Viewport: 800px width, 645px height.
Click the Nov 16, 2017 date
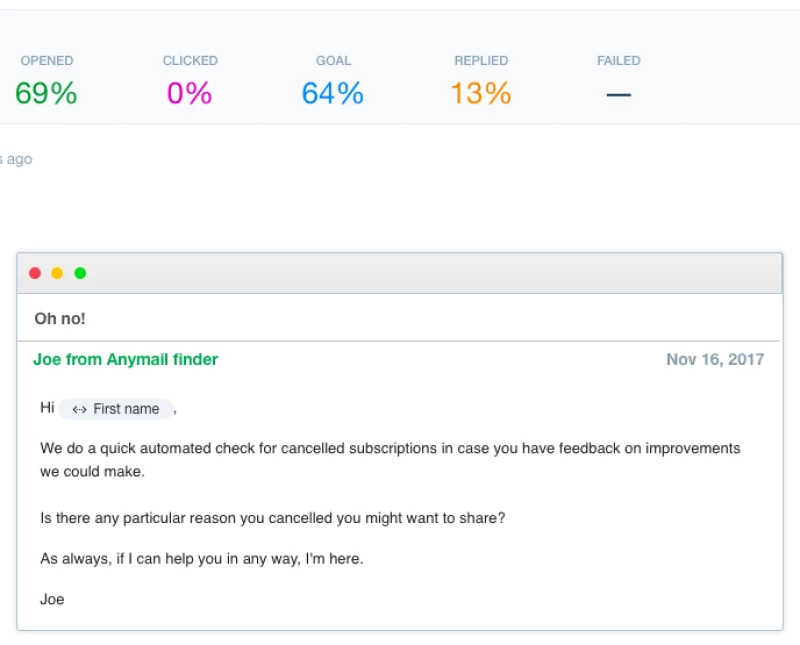pos(715,360)
